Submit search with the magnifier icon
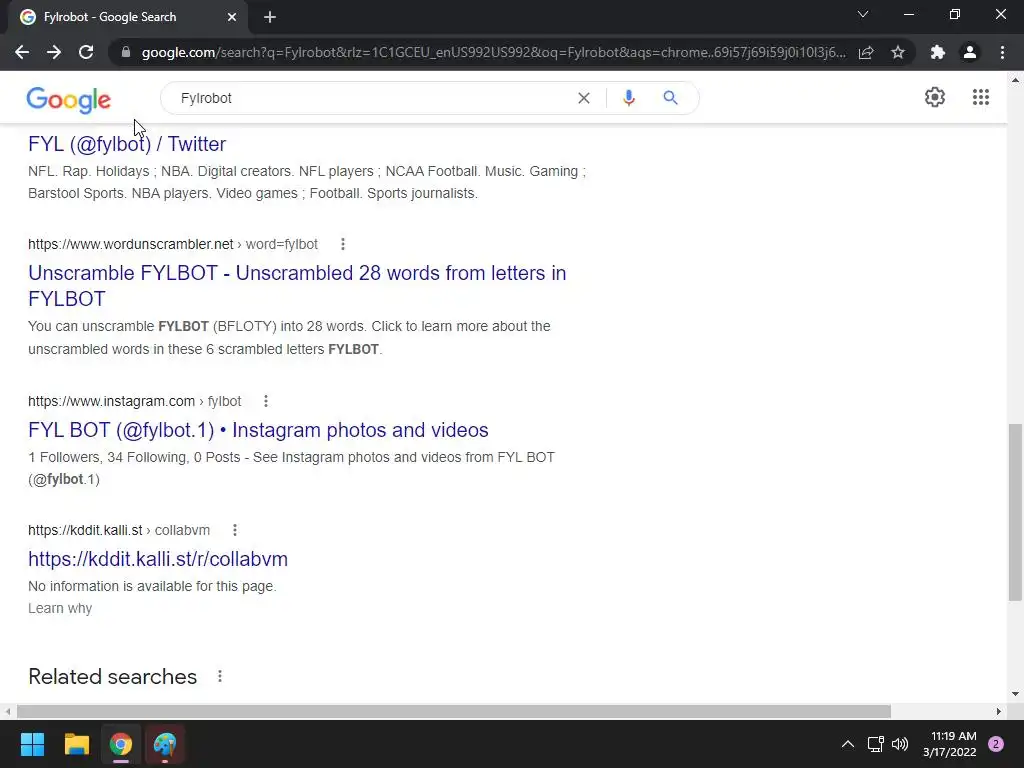Image resolution: width=1024 pixels, height=768 pixels. tap(670, 98)
